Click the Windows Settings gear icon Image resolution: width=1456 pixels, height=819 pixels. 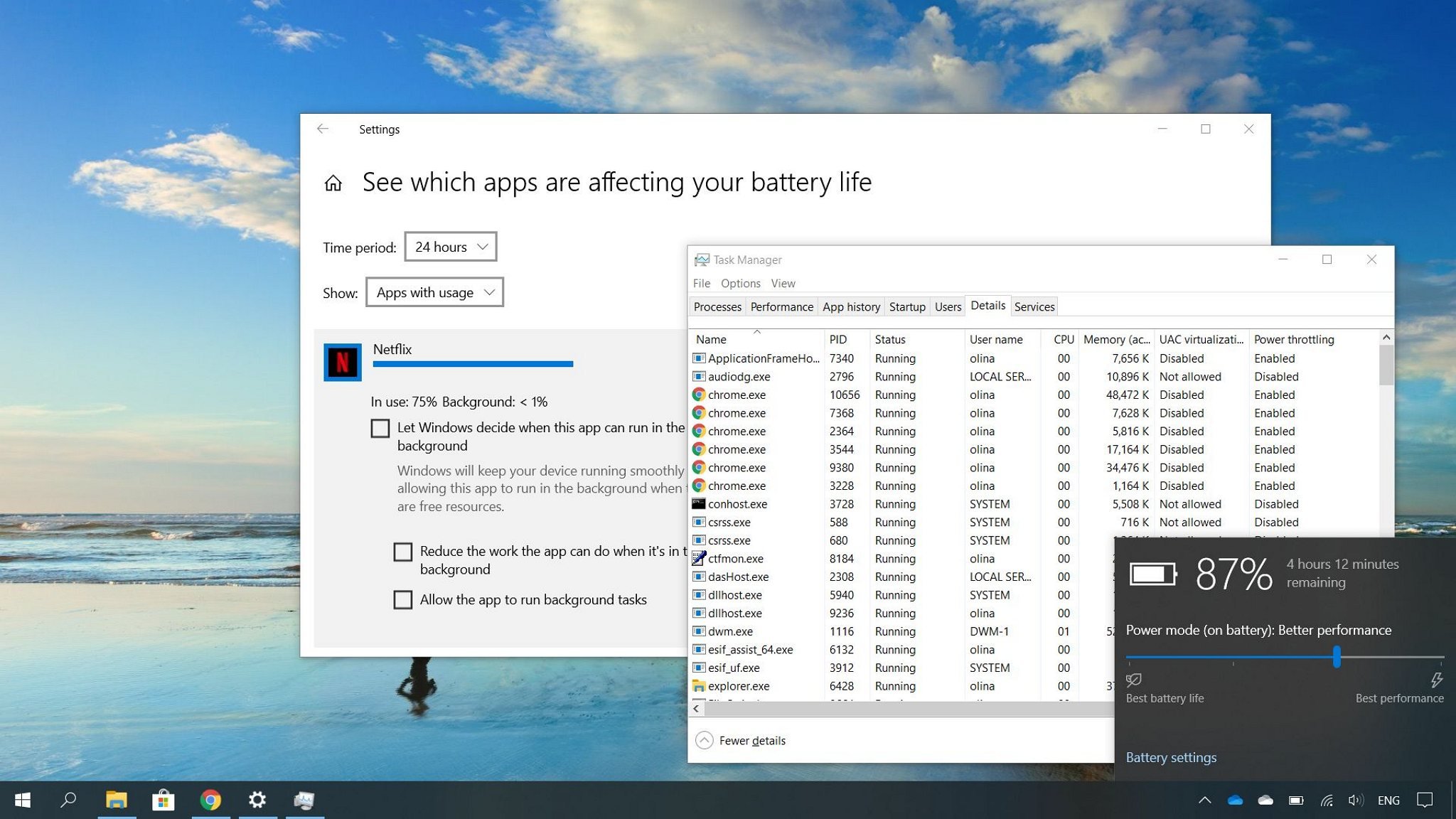[x=257, y=800]
